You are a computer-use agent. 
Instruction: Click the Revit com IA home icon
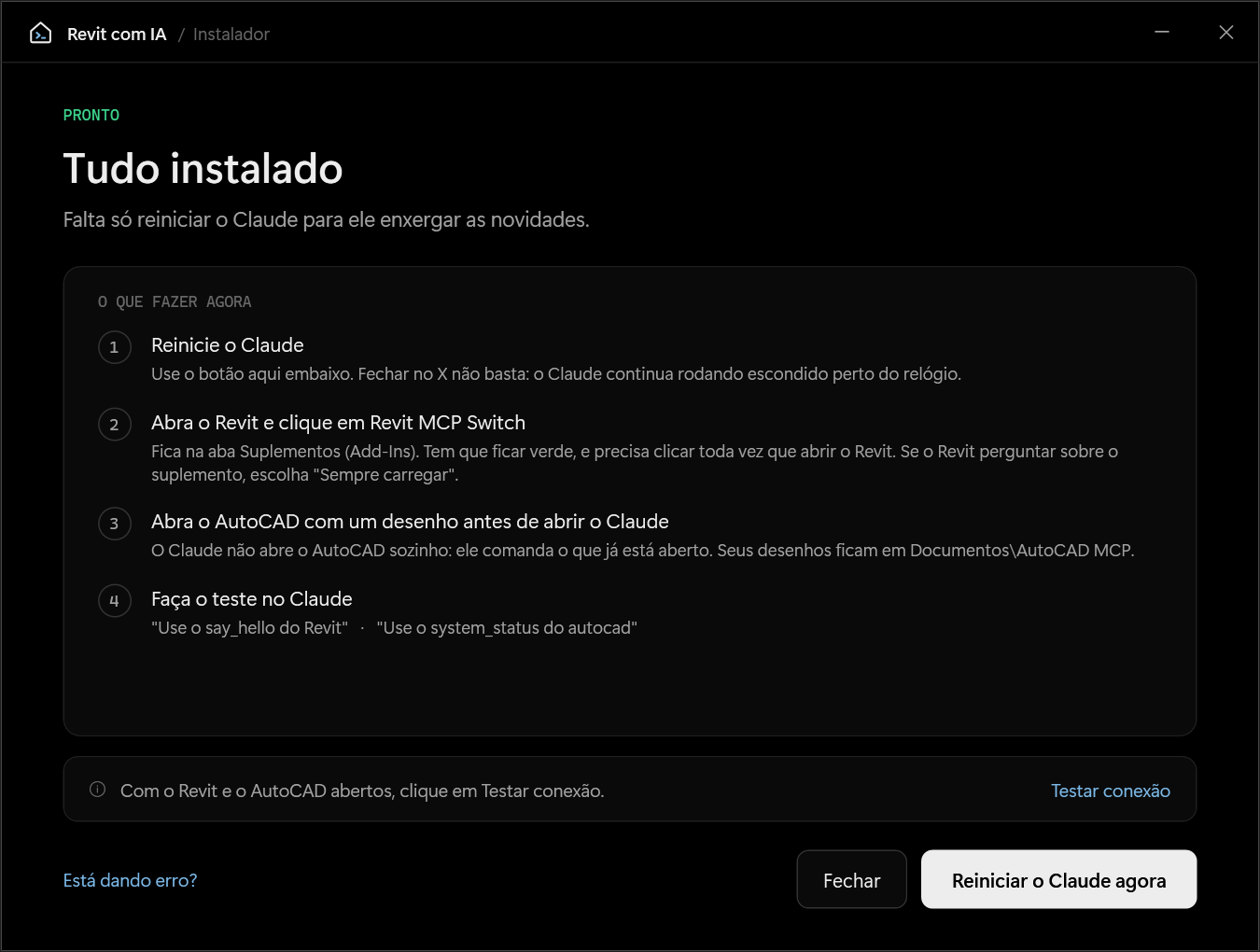[40, 34]
